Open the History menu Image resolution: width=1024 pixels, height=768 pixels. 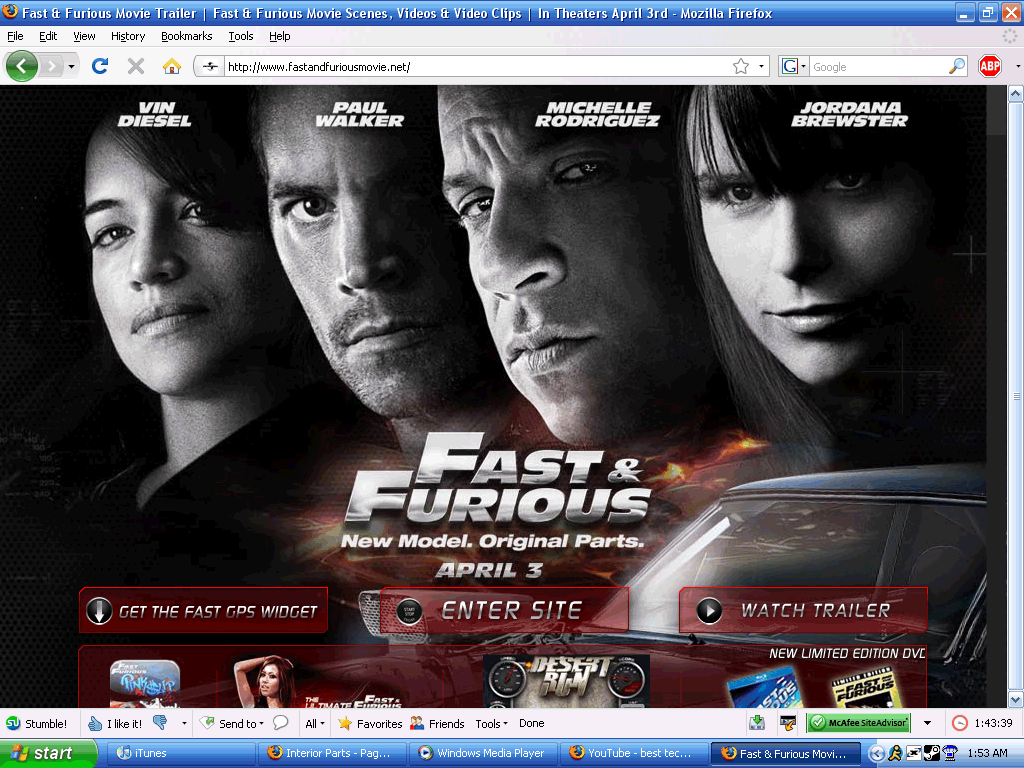(x=128, y=36)
